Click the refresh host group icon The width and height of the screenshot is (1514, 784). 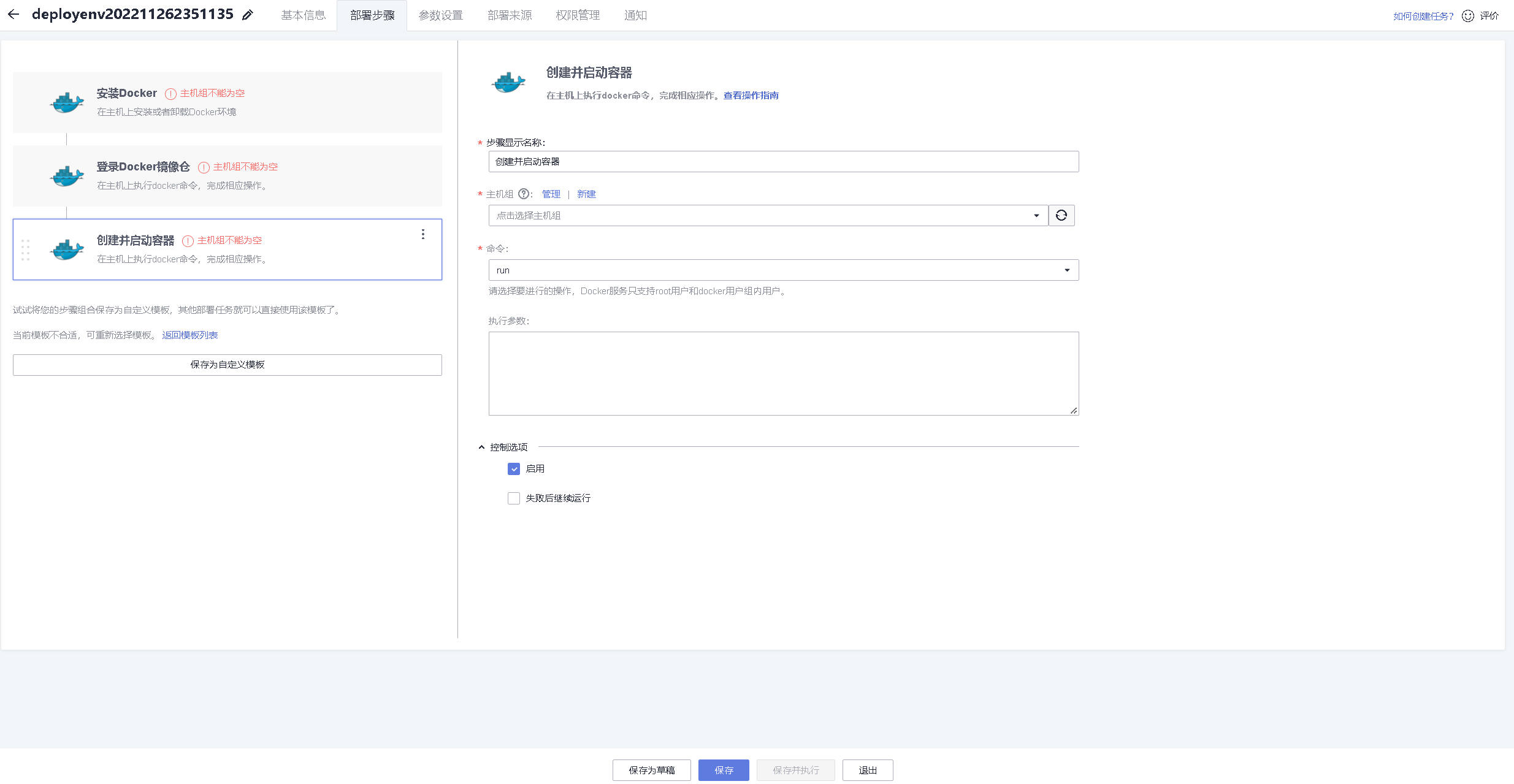pyautogui.click(x=1061, y=215)
